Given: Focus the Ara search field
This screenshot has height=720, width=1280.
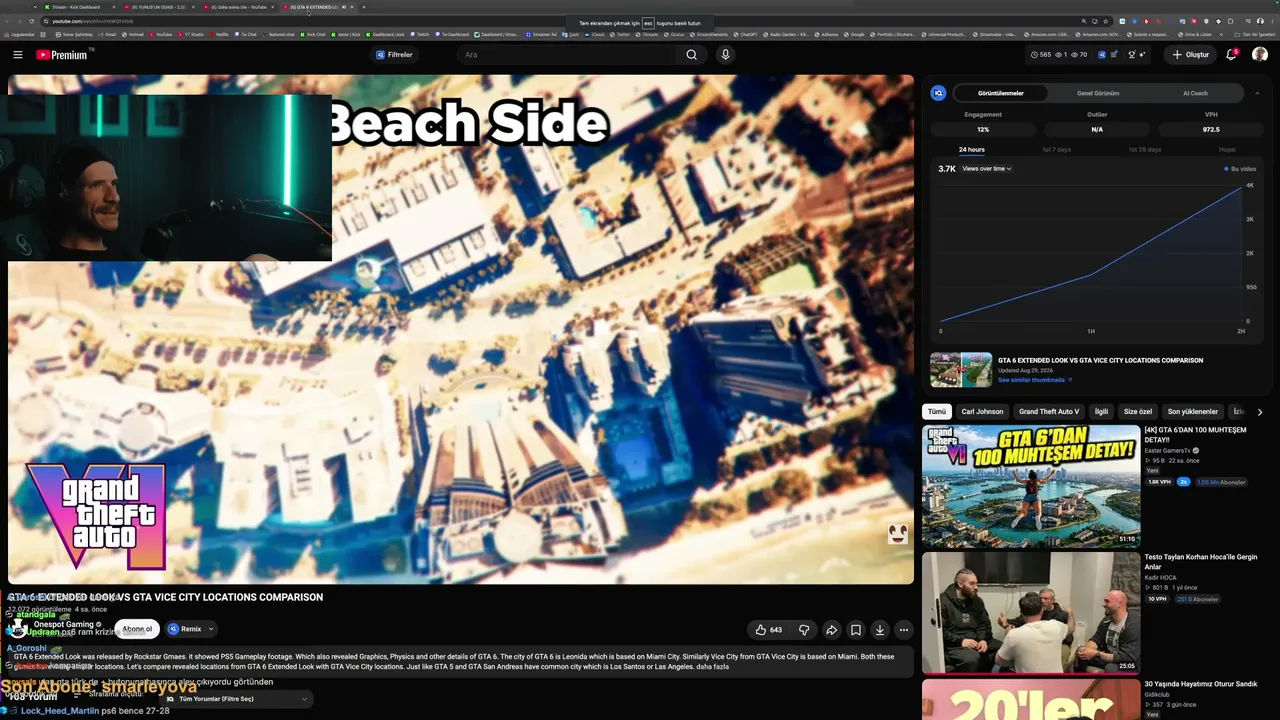Looking at the screenshot, I should pos(568,55).
